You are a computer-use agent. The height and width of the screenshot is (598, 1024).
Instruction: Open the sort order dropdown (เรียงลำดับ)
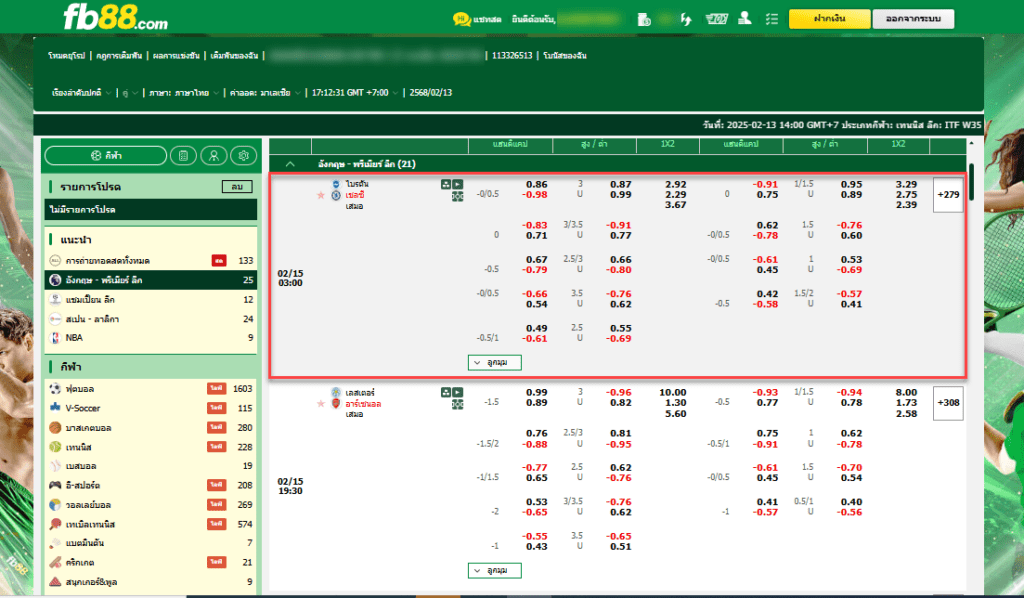coord(82,93)
